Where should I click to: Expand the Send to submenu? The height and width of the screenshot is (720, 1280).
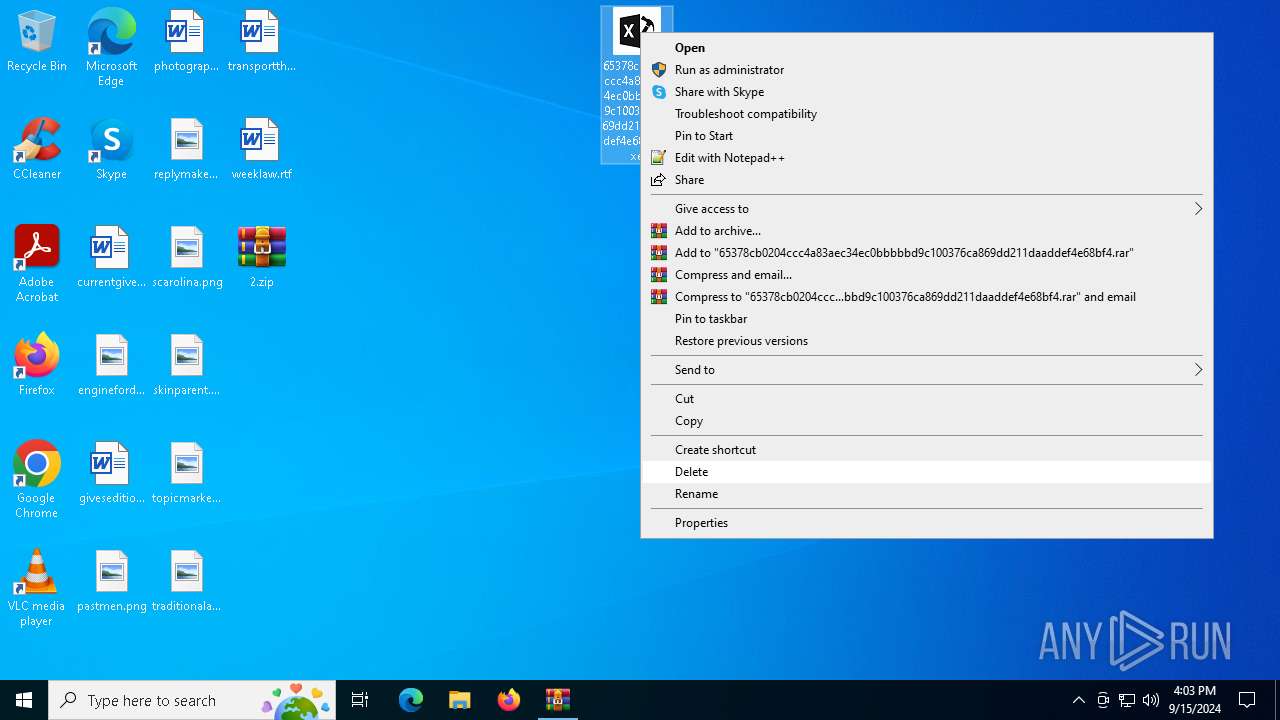(x=927, y=370)
